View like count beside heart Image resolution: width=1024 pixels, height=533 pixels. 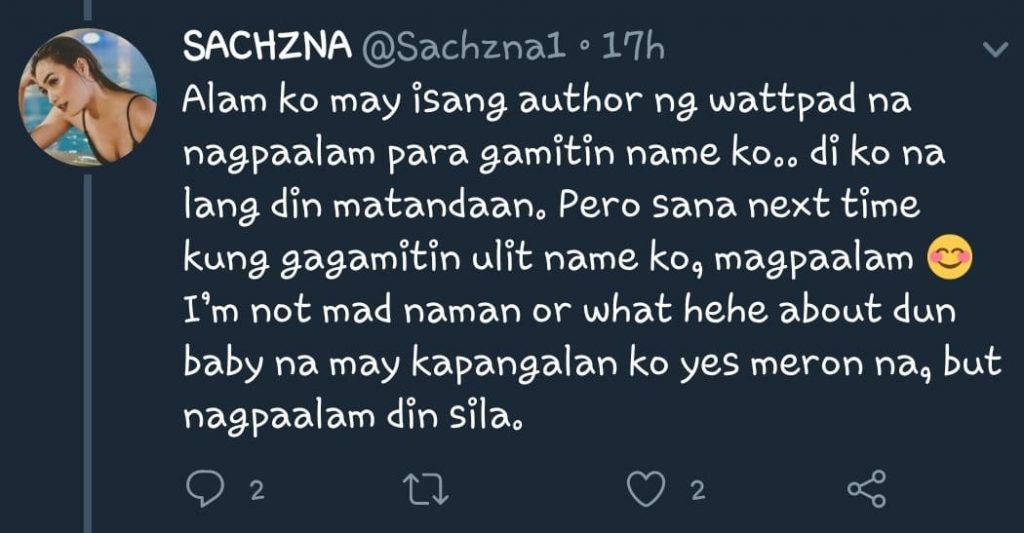[698, 491]
